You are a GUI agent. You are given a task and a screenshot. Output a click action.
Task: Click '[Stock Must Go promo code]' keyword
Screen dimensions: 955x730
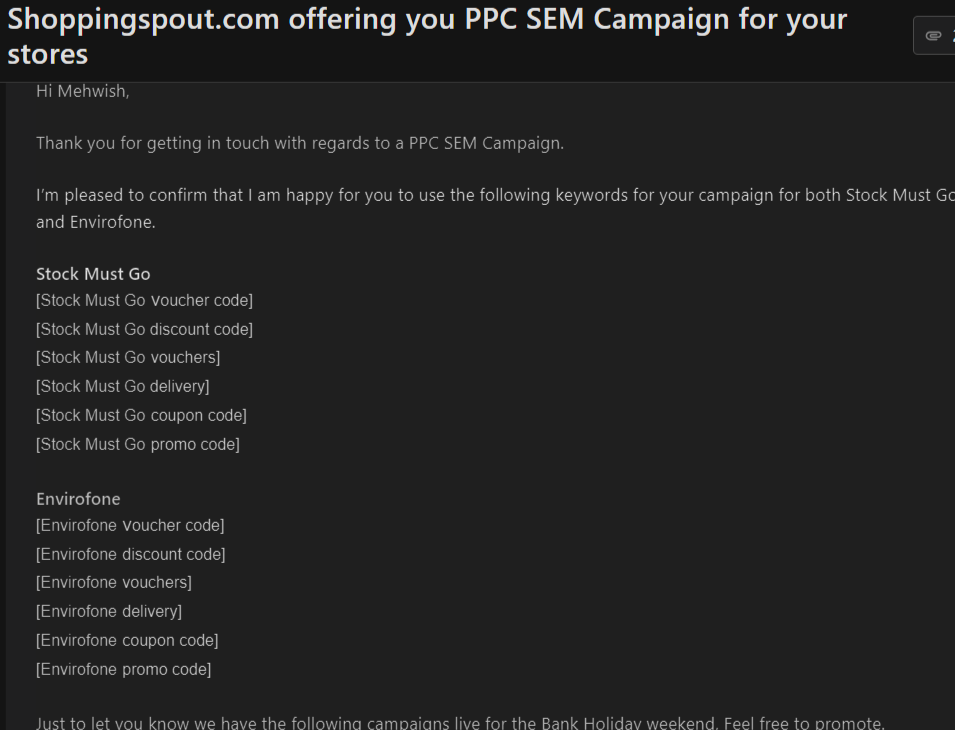[138, 444]
